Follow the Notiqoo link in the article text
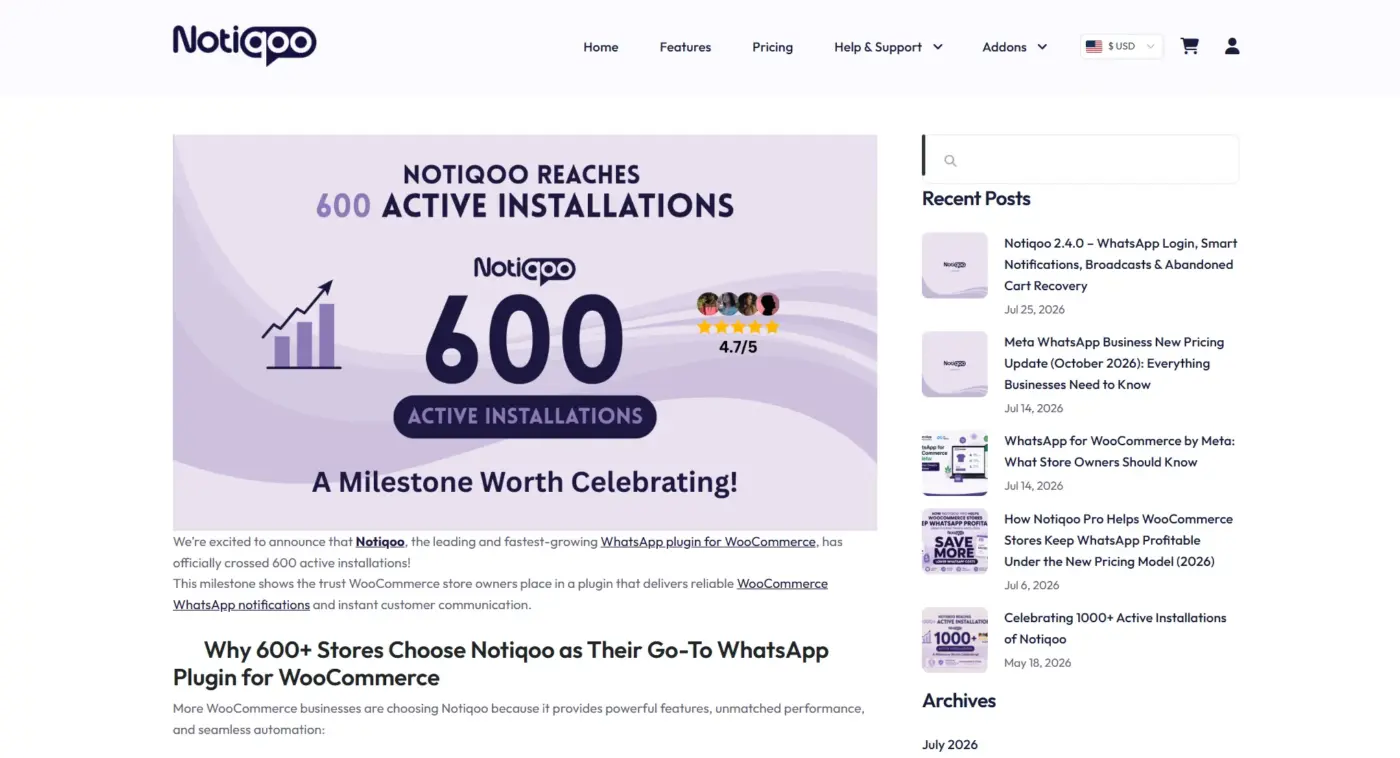Viewport: 1400px width, 758px height. (x=380, y=541)
